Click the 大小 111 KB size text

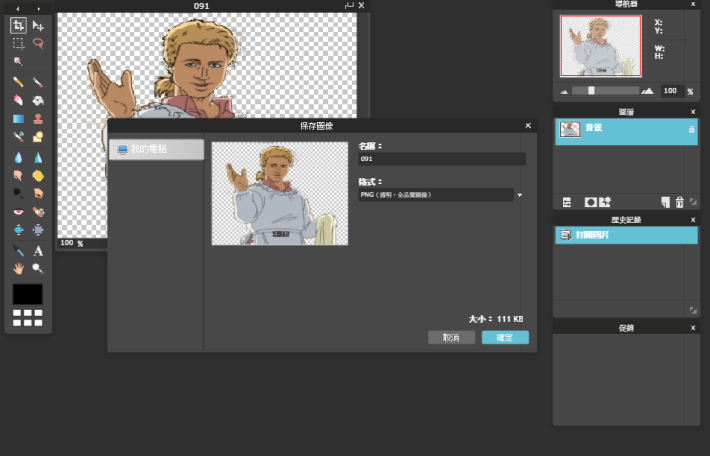[x=496, y=319]
